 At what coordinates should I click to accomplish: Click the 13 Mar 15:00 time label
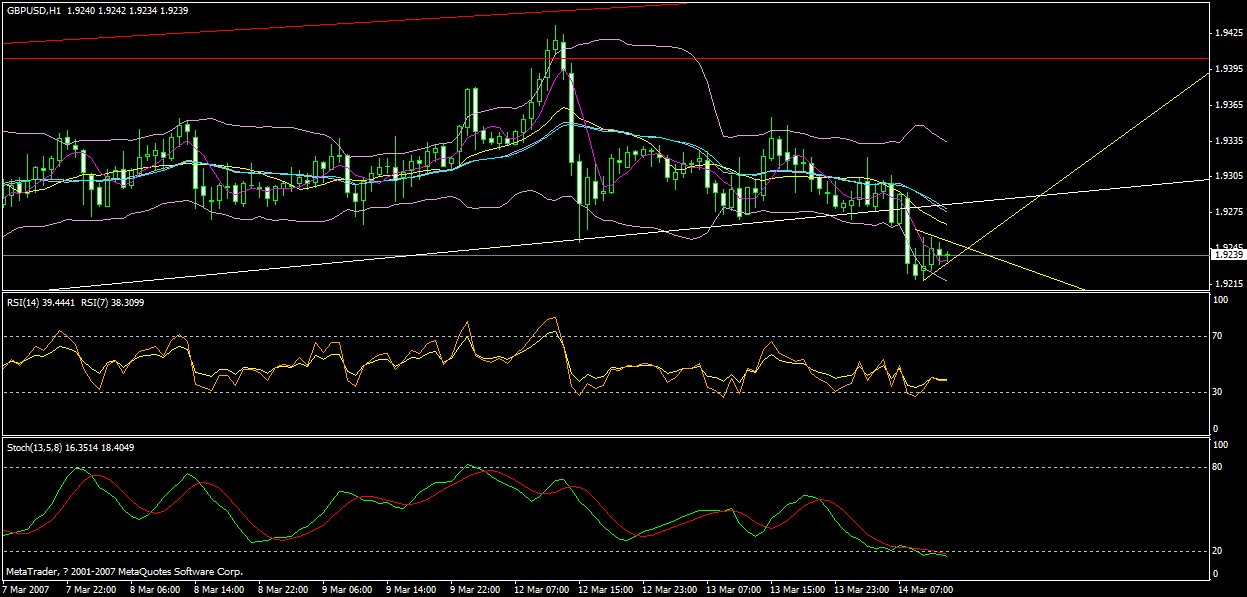[797, 590]
